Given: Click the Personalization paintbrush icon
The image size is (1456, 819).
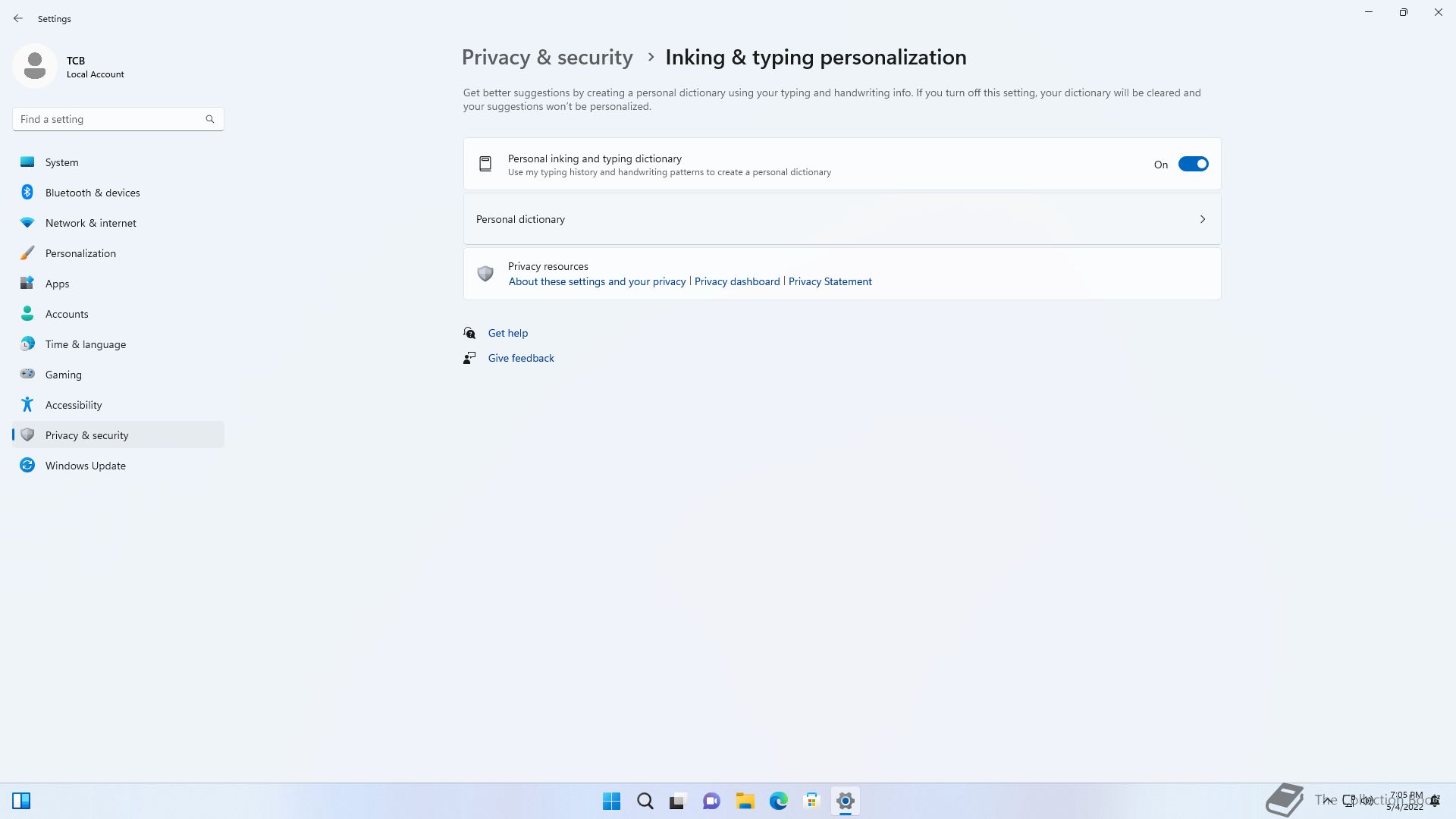Looking at the screenshot, I should click(x=27, y=253).
